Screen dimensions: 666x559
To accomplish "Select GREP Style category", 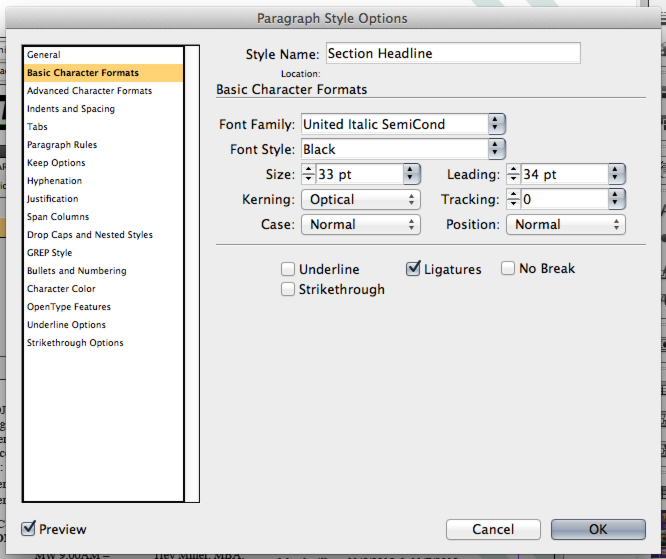I will pos(103,252).
